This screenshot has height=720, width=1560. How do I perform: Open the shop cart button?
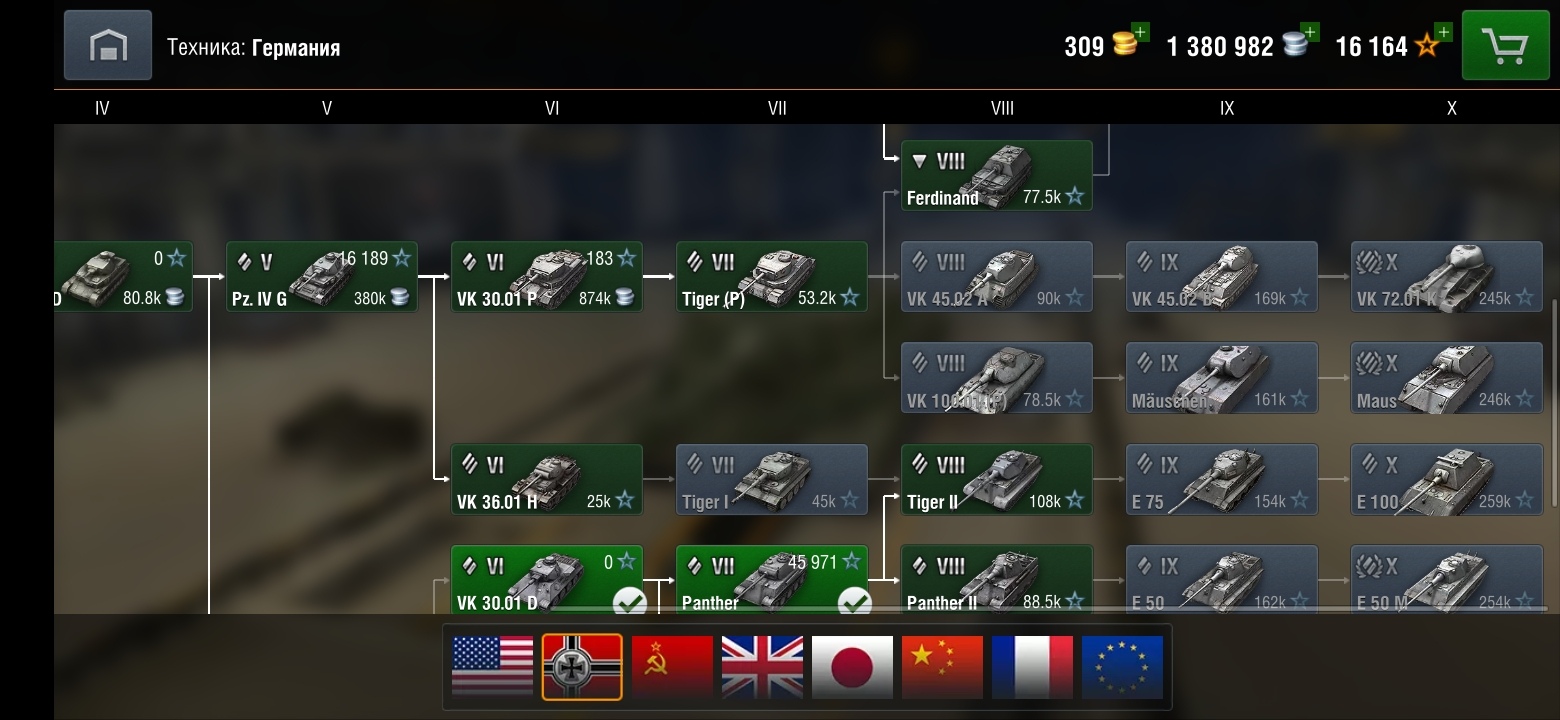pyautogui.click(x=1505, y=45)
